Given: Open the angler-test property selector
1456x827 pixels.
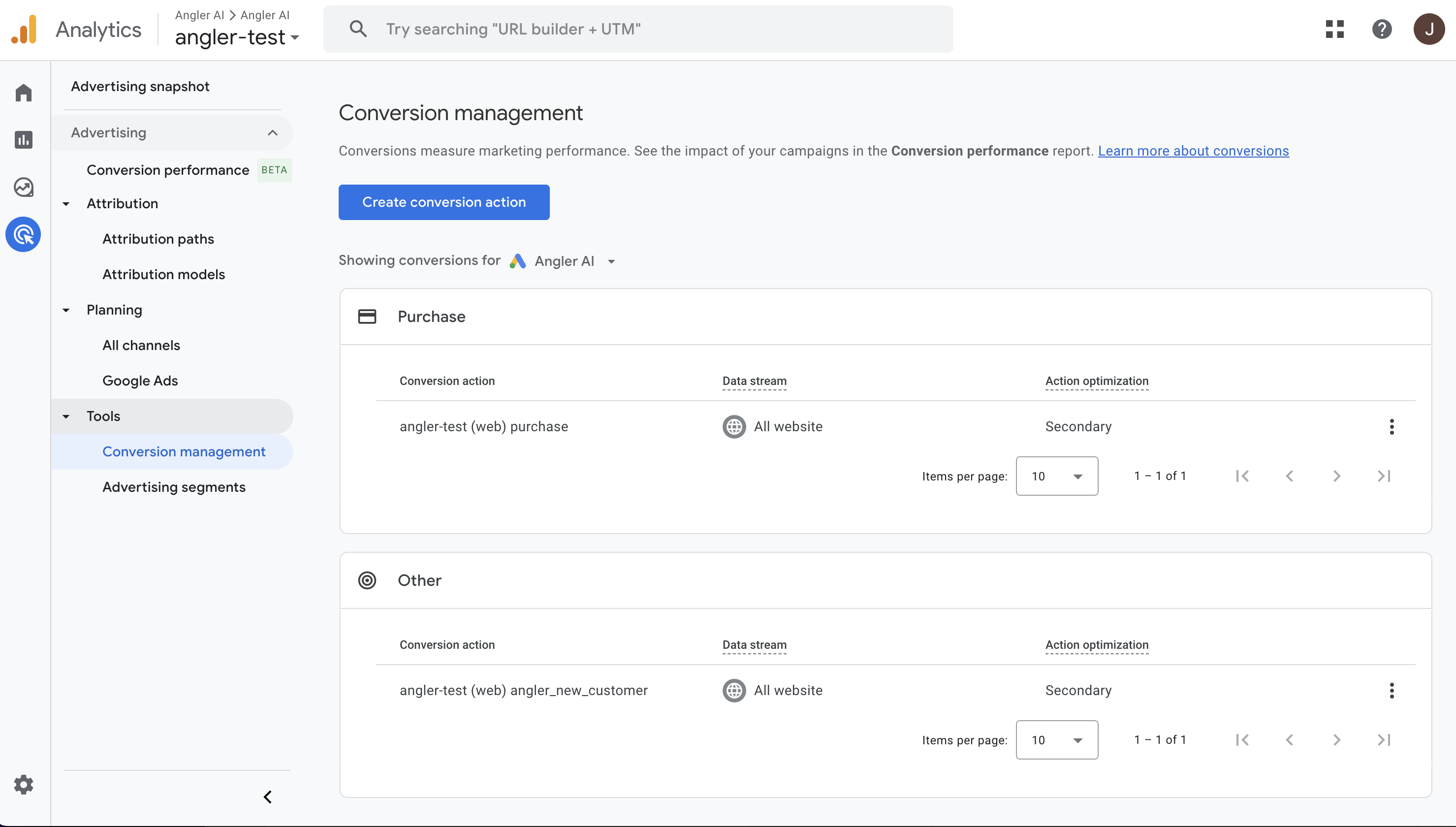Looking at the screenshot, I should pyautogui.click(x=237, y=37).
